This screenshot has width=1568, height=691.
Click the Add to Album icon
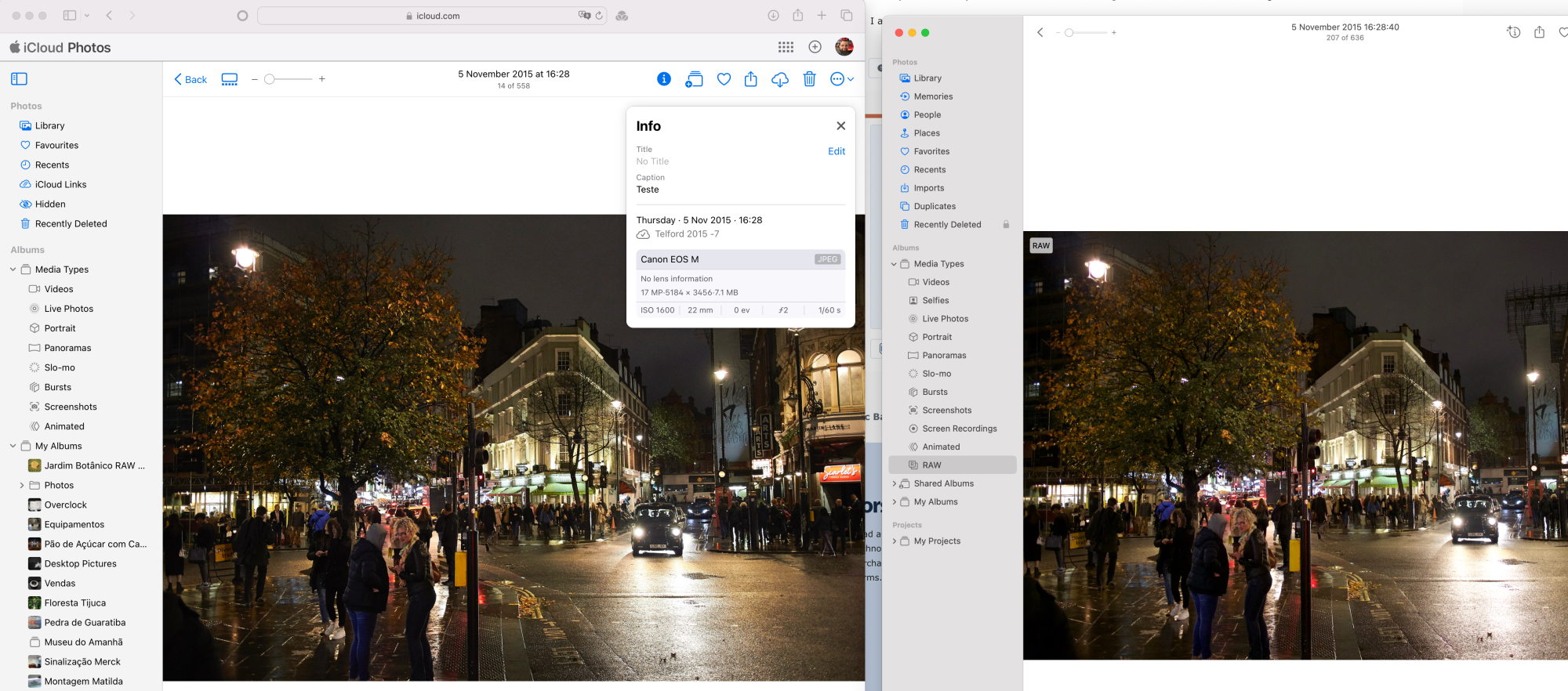pyautogui.click(x=694, y=79)
